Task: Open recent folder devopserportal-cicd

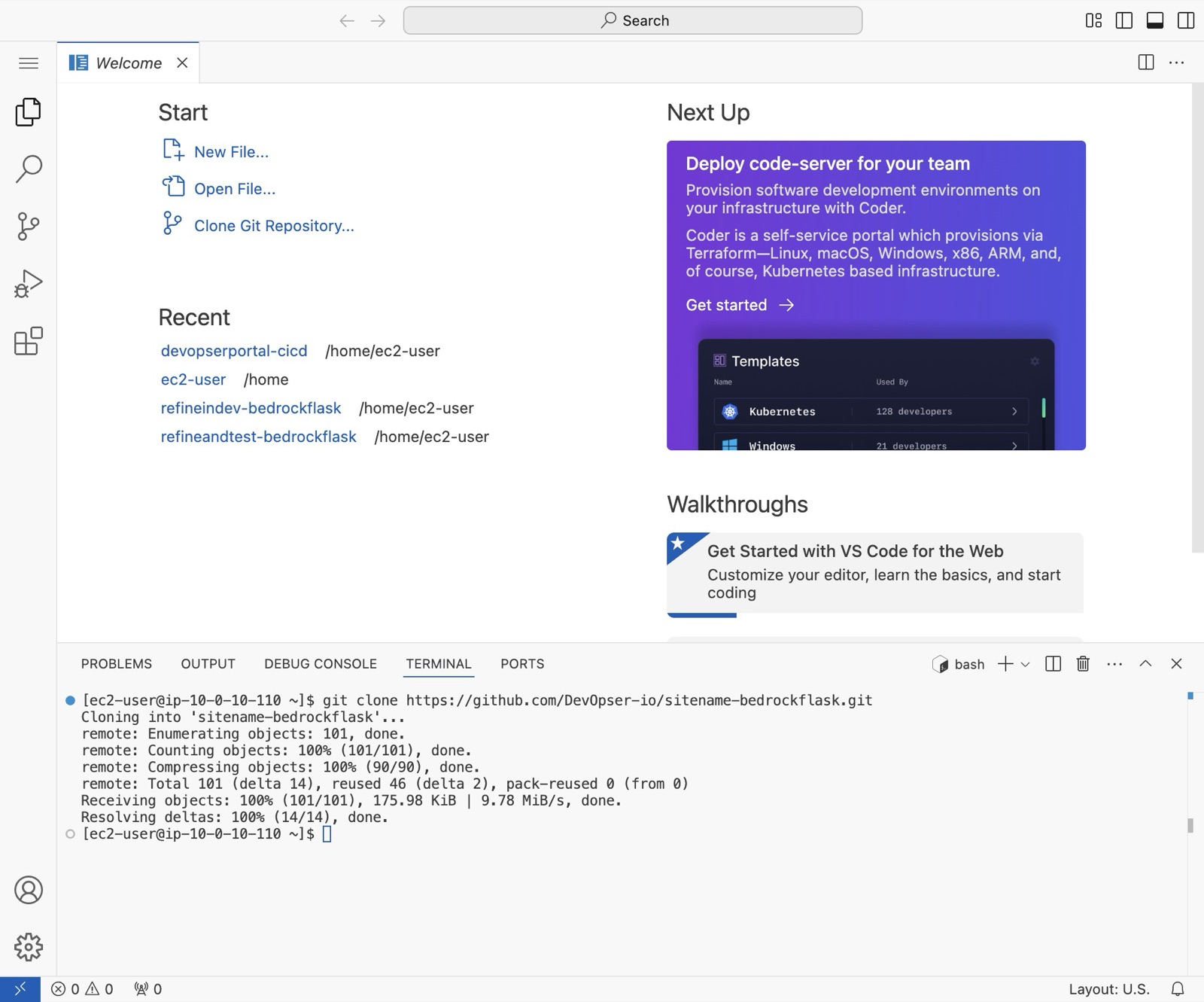Action: click(234, 351)
